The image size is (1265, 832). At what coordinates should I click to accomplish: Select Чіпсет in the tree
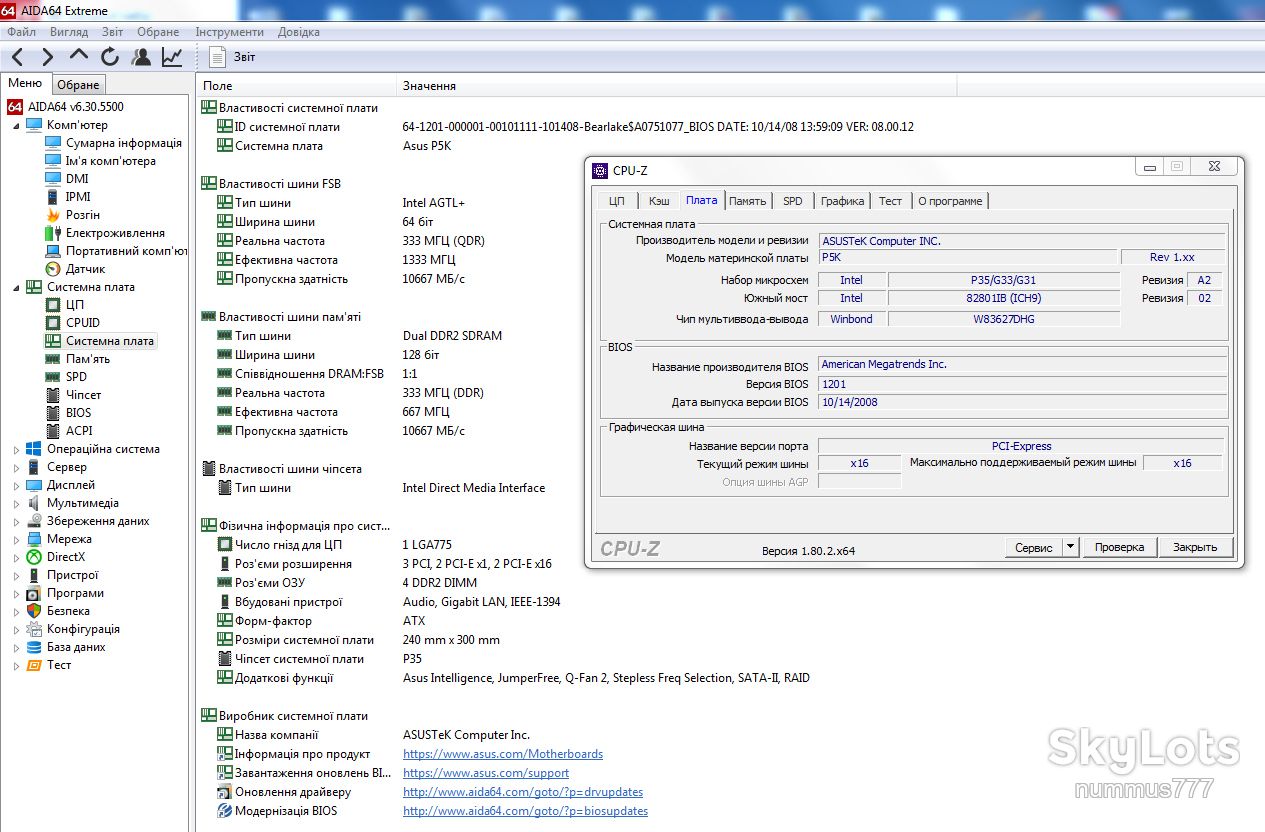83,395
